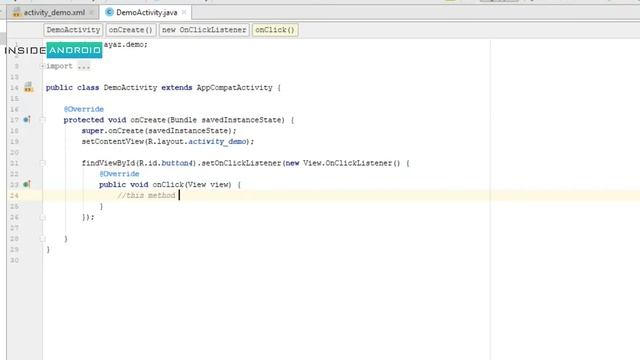Screen dimensions: 640x360
Task: Click the activity_demo layout reference
Action: tap(217, 141)
